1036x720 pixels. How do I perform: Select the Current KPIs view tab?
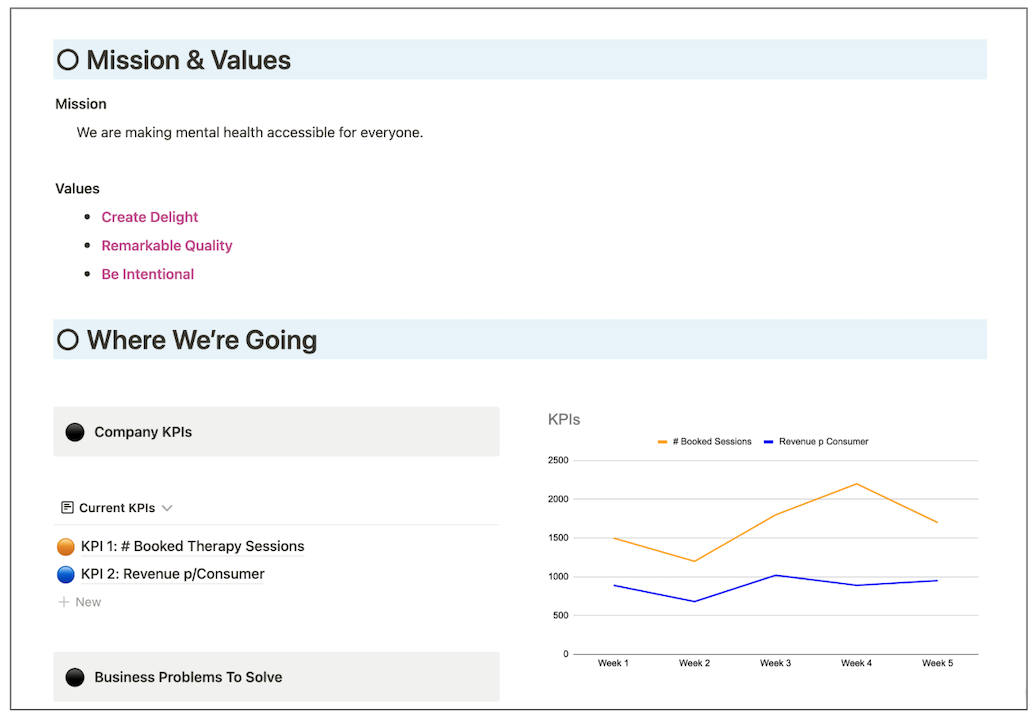117,508
